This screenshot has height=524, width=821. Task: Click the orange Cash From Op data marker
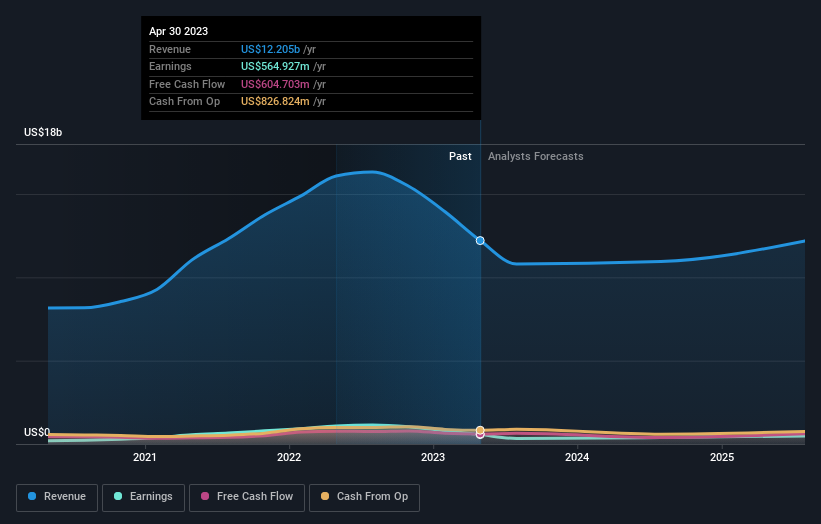tap(480, 430)
